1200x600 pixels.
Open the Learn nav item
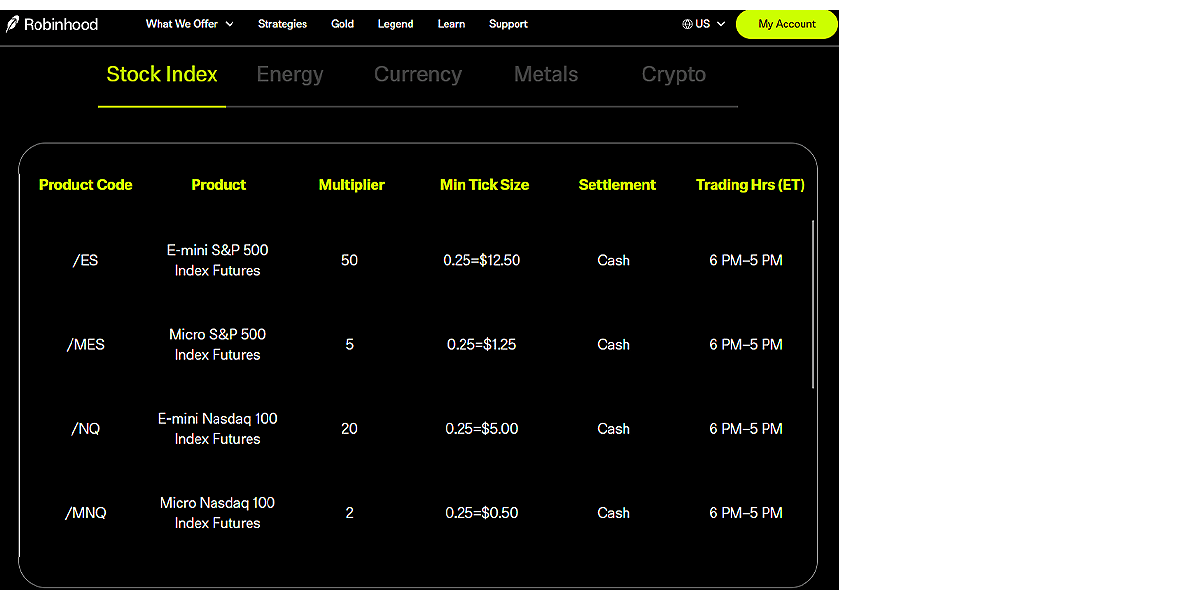[x=451, y=24]
